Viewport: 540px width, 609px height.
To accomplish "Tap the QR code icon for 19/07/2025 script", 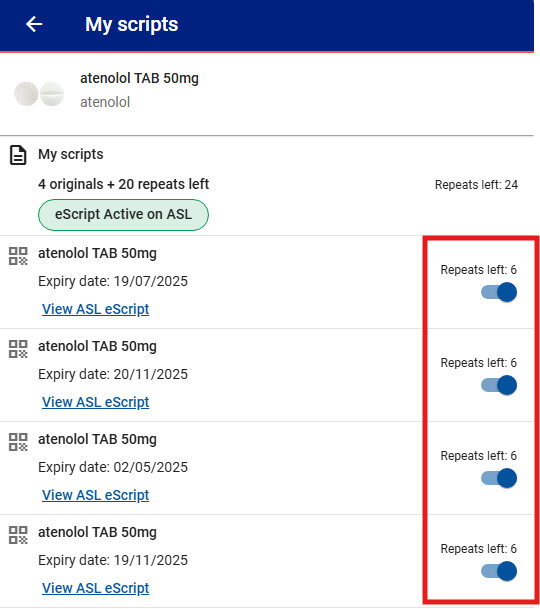I will coord(18,256).
